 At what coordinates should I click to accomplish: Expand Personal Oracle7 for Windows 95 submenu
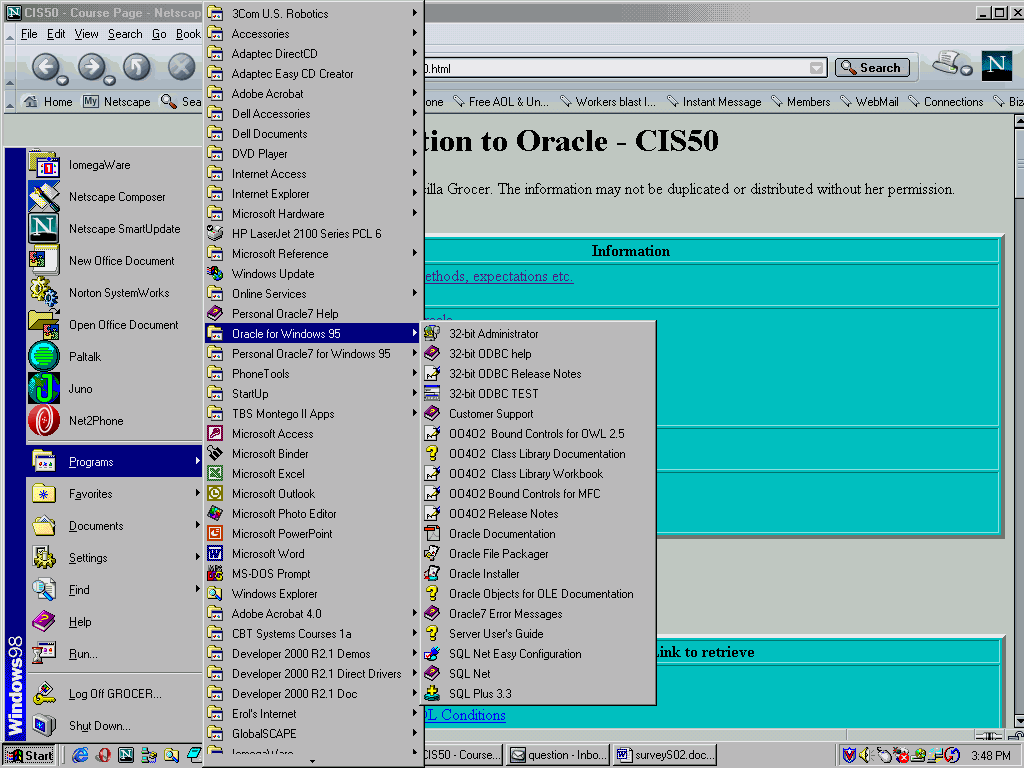[313, 354]
